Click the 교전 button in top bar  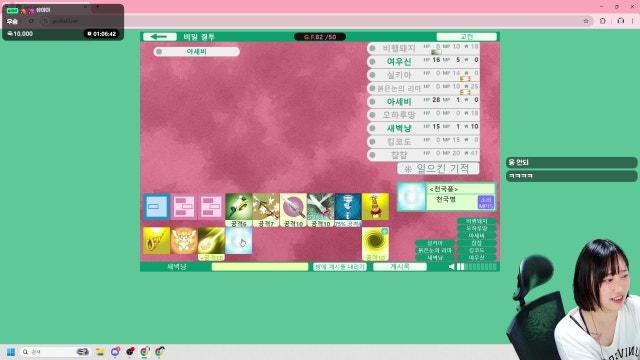pyautogui.click(x=467, y=37)
